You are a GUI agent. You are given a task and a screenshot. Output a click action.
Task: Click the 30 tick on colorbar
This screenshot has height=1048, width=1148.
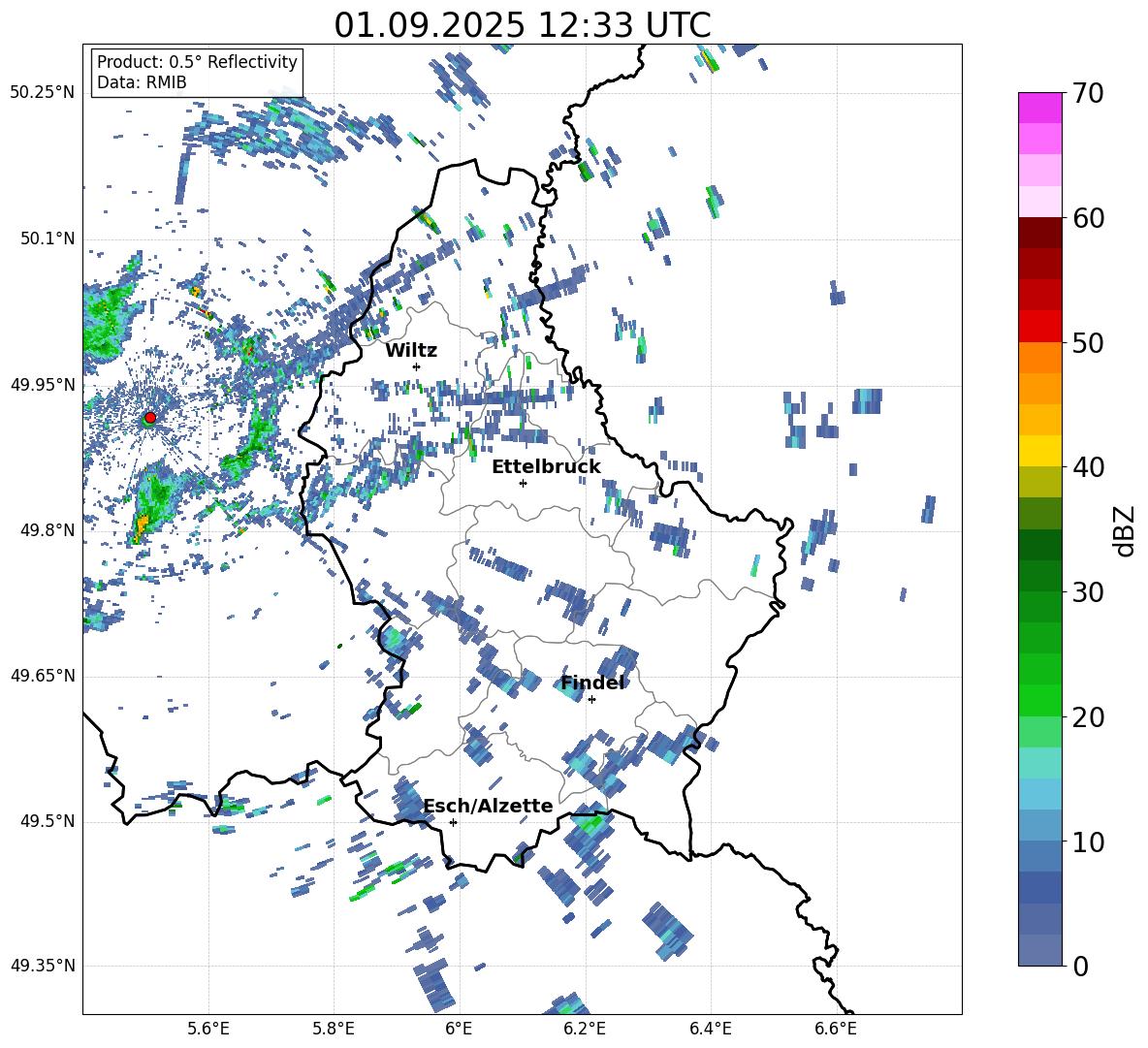point(1088,592)
